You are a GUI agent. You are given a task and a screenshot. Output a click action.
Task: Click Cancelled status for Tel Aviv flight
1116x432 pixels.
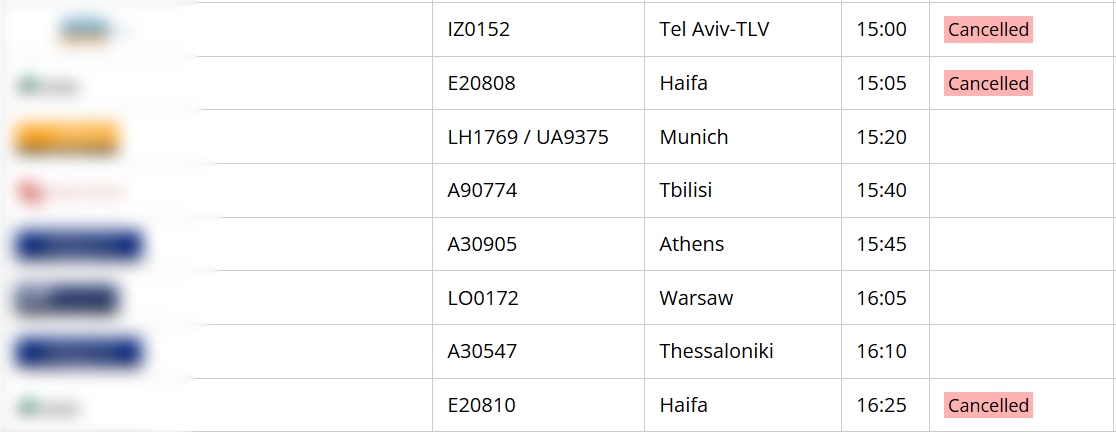coord(988,30)
